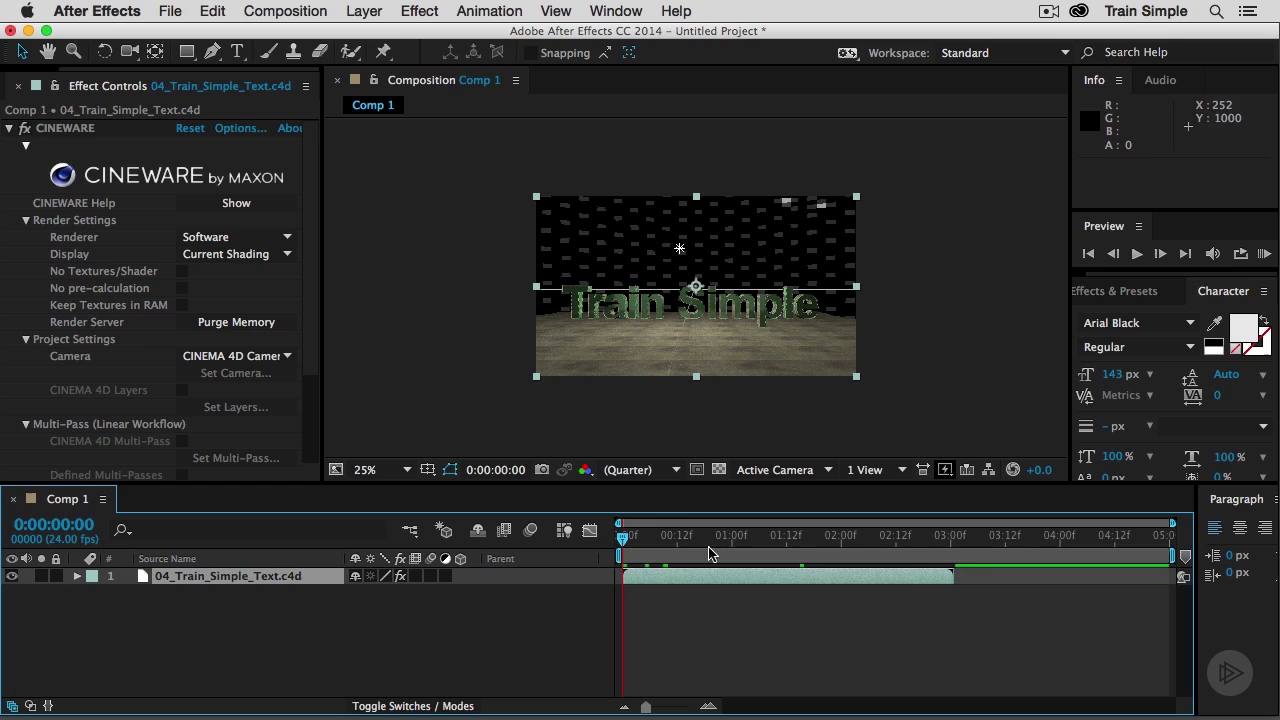This screenshot has height=720, width=1280.
Task: Check the No Textures/Shader box
Action: coord(182,271)
